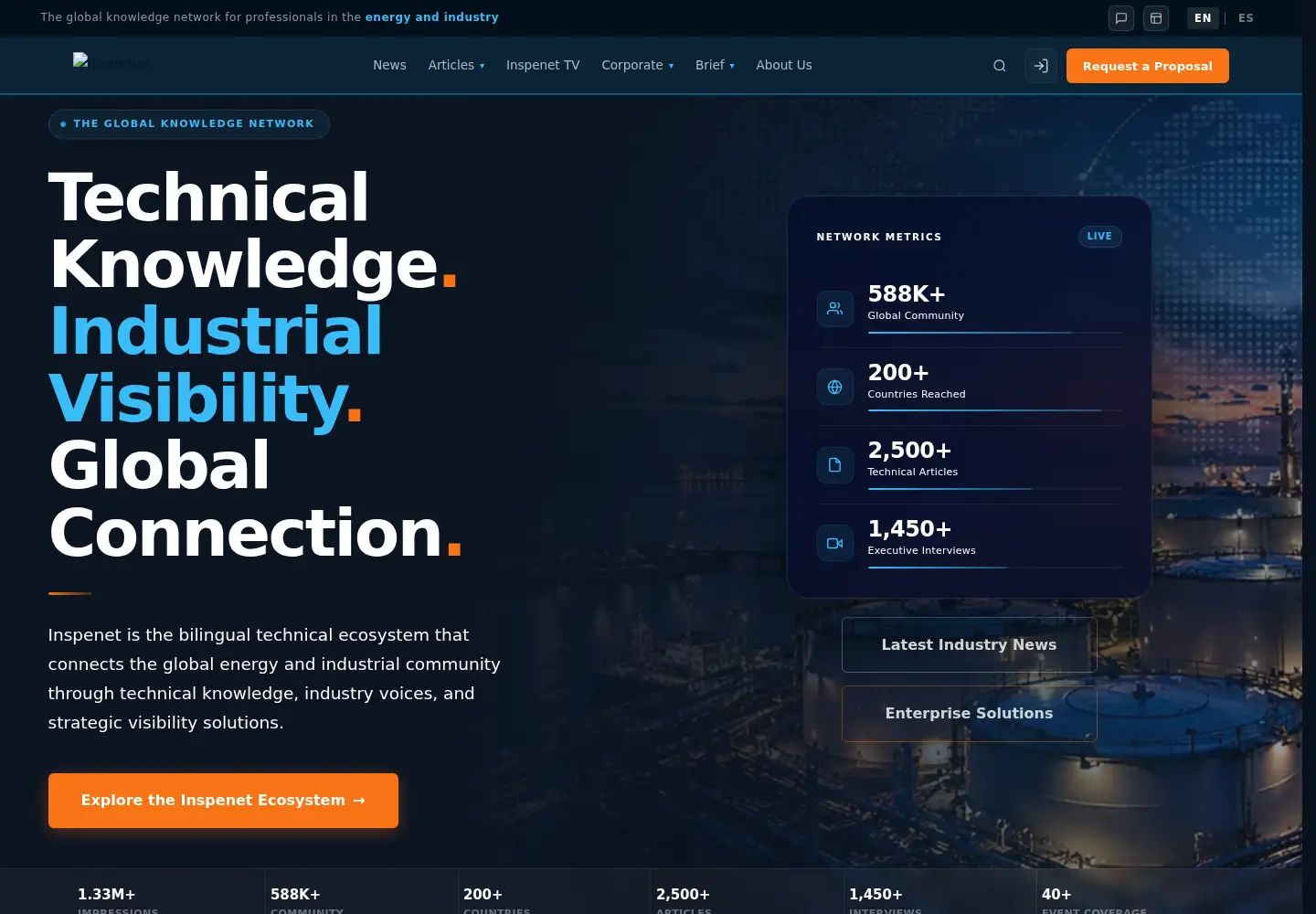Click the Global Community people icon
This screenshot has width=1316, height=914.
click(x=835, y=309)
